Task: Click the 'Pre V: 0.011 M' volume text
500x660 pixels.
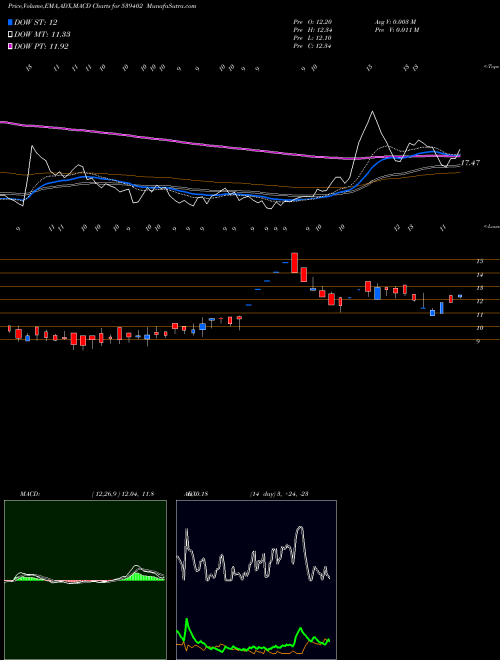Action: pyautogui.click(x=396, y=30)
